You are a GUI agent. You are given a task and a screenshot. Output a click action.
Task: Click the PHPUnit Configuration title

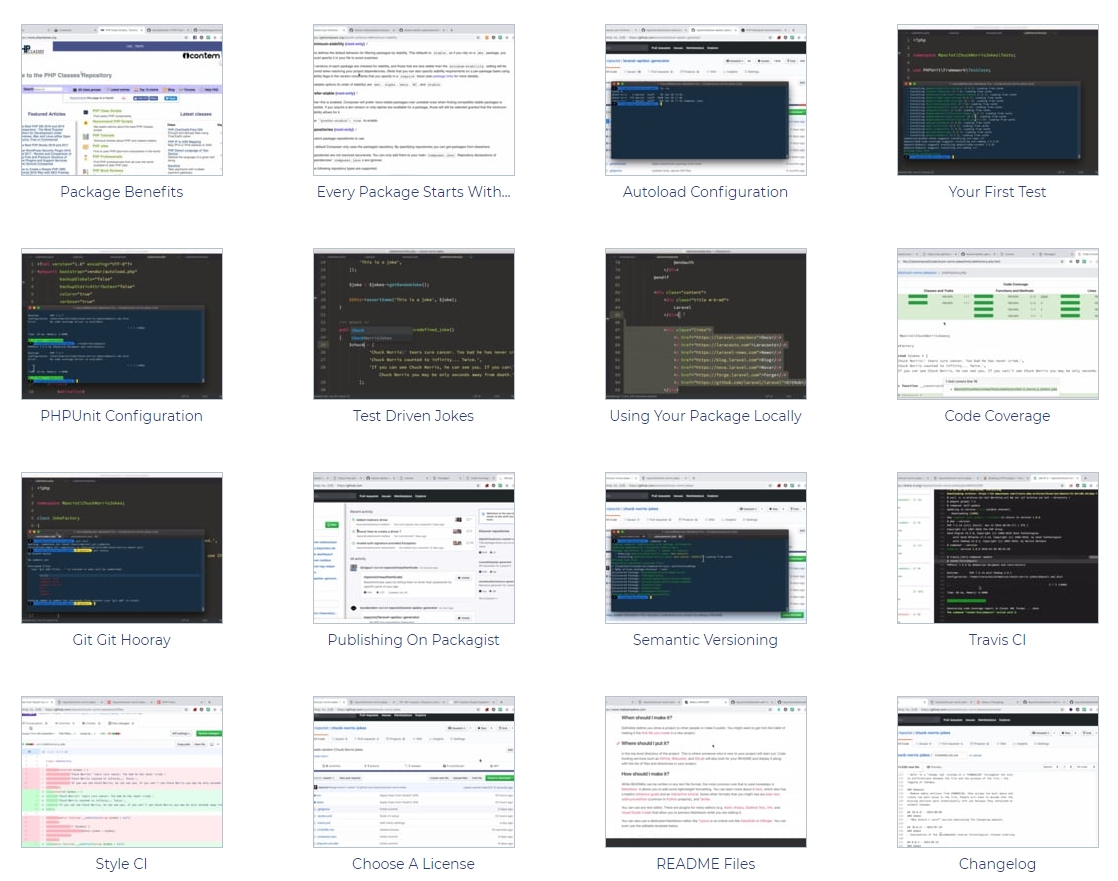coord(122,416)
